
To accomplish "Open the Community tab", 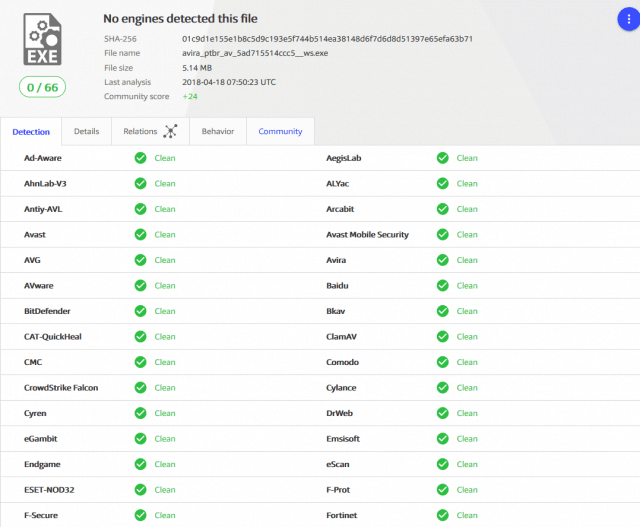I will 280,131.
